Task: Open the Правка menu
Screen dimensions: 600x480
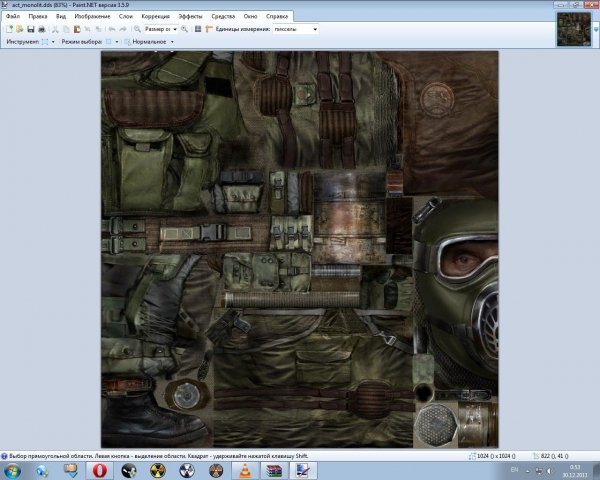Action: (x=38, y=16)
